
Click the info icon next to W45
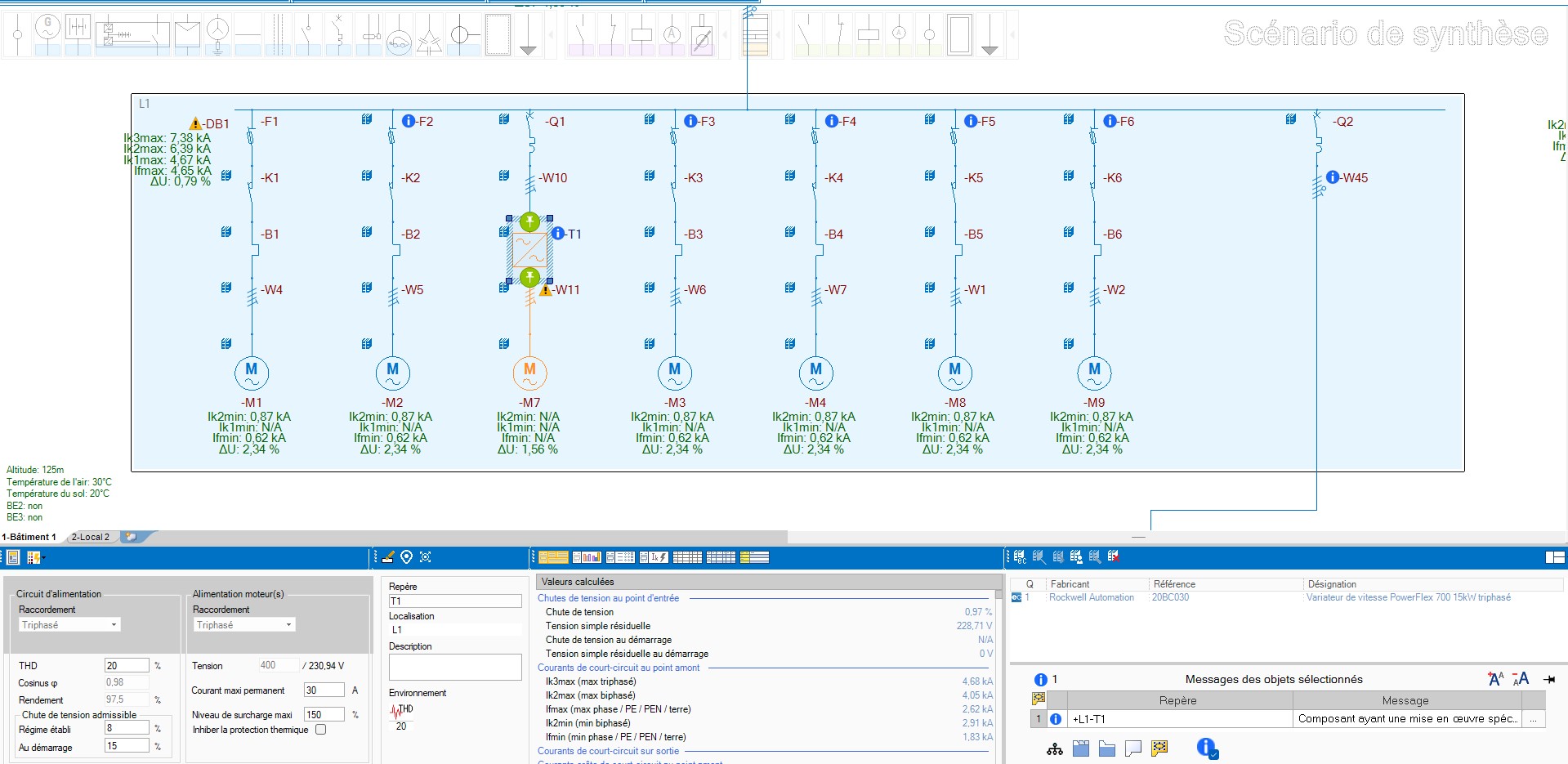[x=1333, y=177]
